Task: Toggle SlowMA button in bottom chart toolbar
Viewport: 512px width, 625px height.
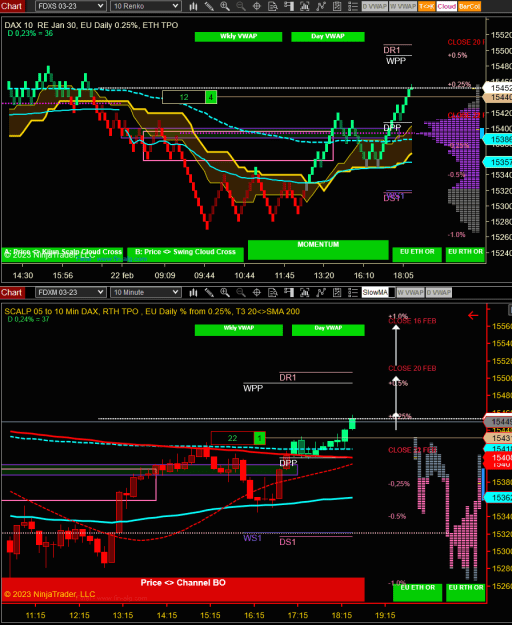Action: click(x=378, y=293)
